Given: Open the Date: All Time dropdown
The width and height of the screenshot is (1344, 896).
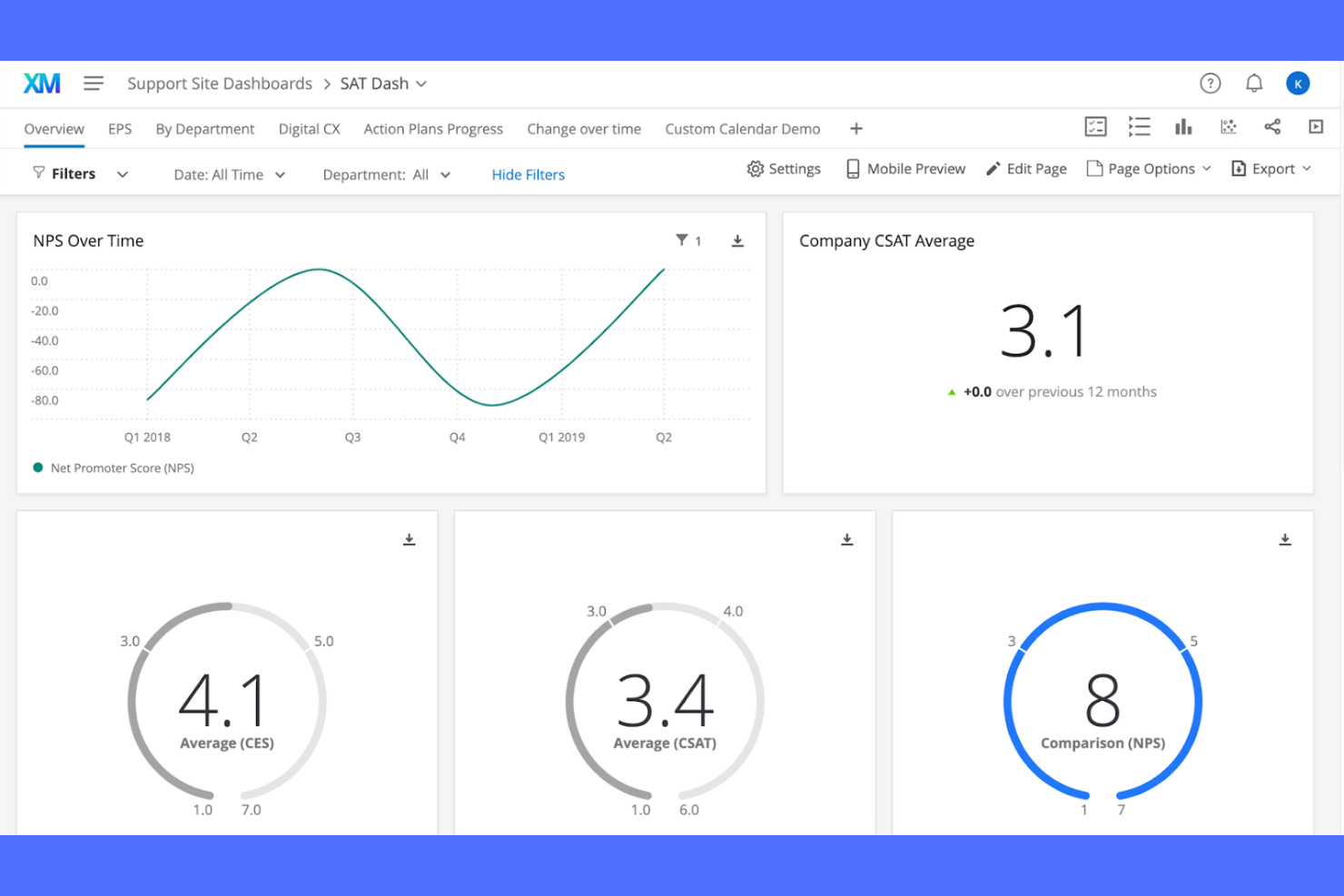Looking at the screenshot, I should pos(282,174).
